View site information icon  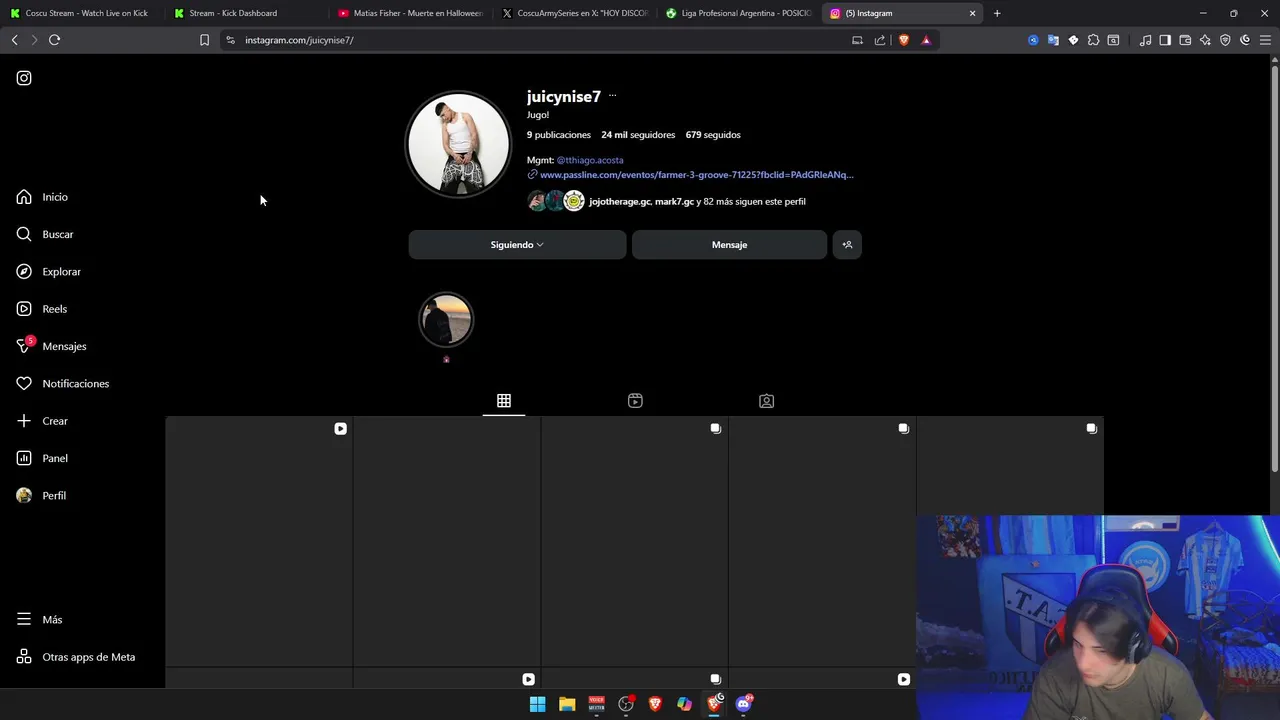tap(230, 40)
